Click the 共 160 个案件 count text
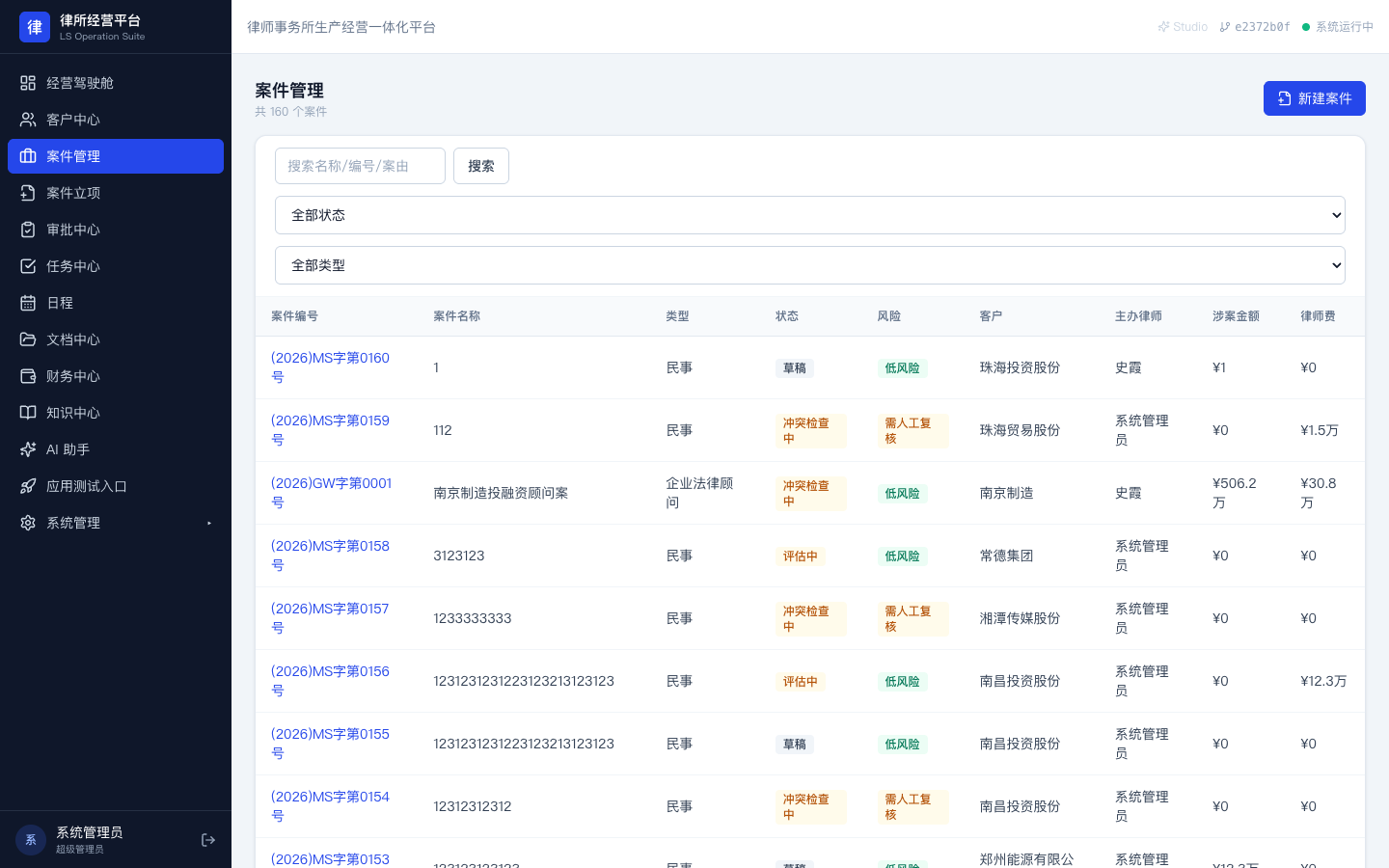The image size is (1389, 868). [290, 112]
